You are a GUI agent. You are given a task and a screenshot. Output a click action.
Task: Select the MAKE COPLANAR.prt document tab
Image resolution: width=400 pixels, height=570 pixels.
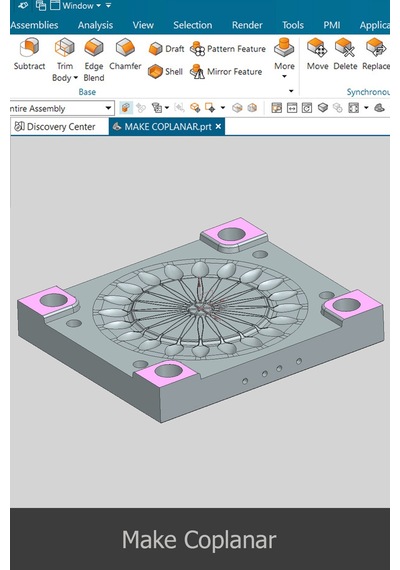[167, 127]
